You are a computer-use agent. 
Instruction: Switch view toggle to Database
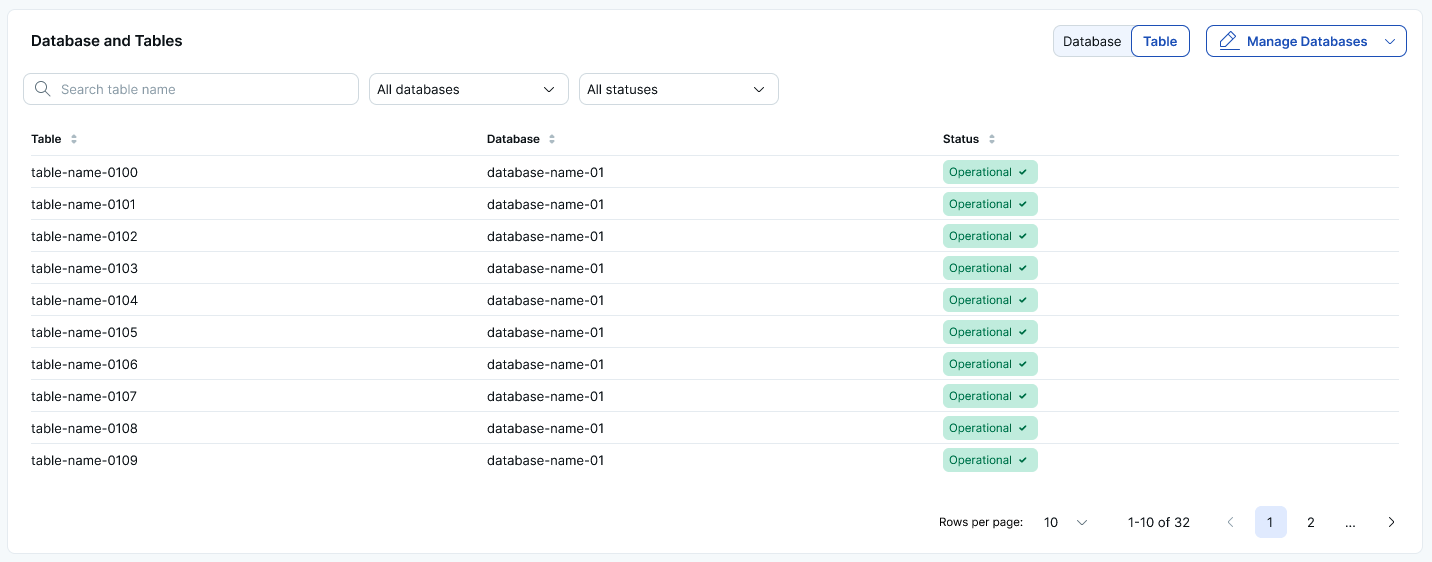point(1092,41)
